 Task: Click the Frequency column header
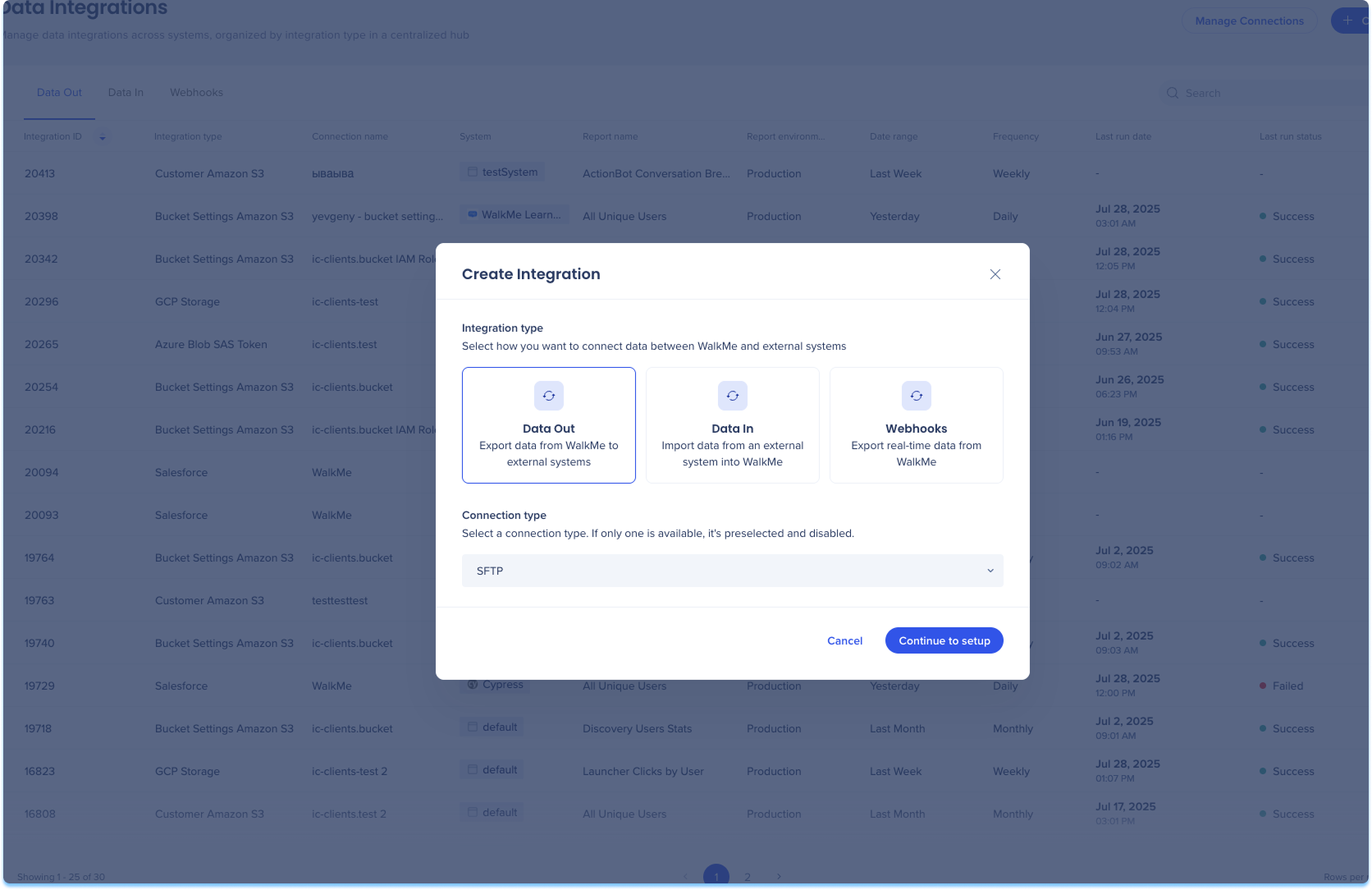[x=1015, y=136]
